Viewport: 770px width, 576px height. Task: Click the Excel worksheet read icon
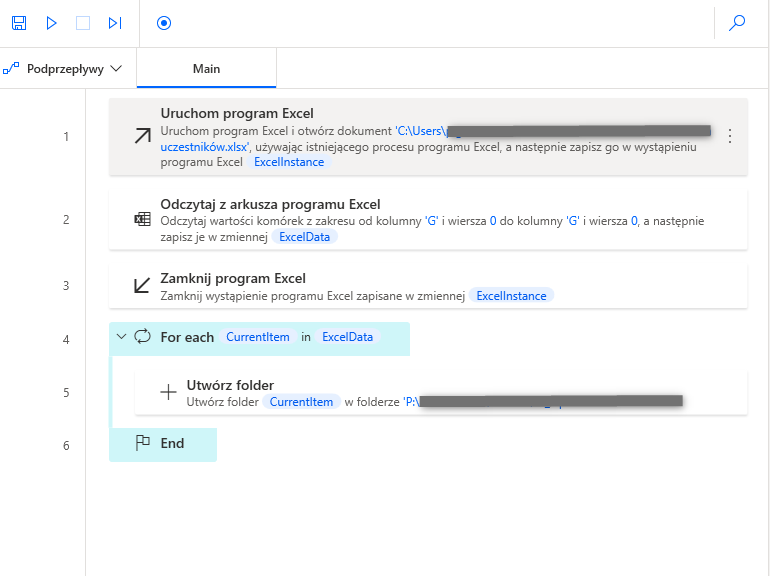click(142, 220)
